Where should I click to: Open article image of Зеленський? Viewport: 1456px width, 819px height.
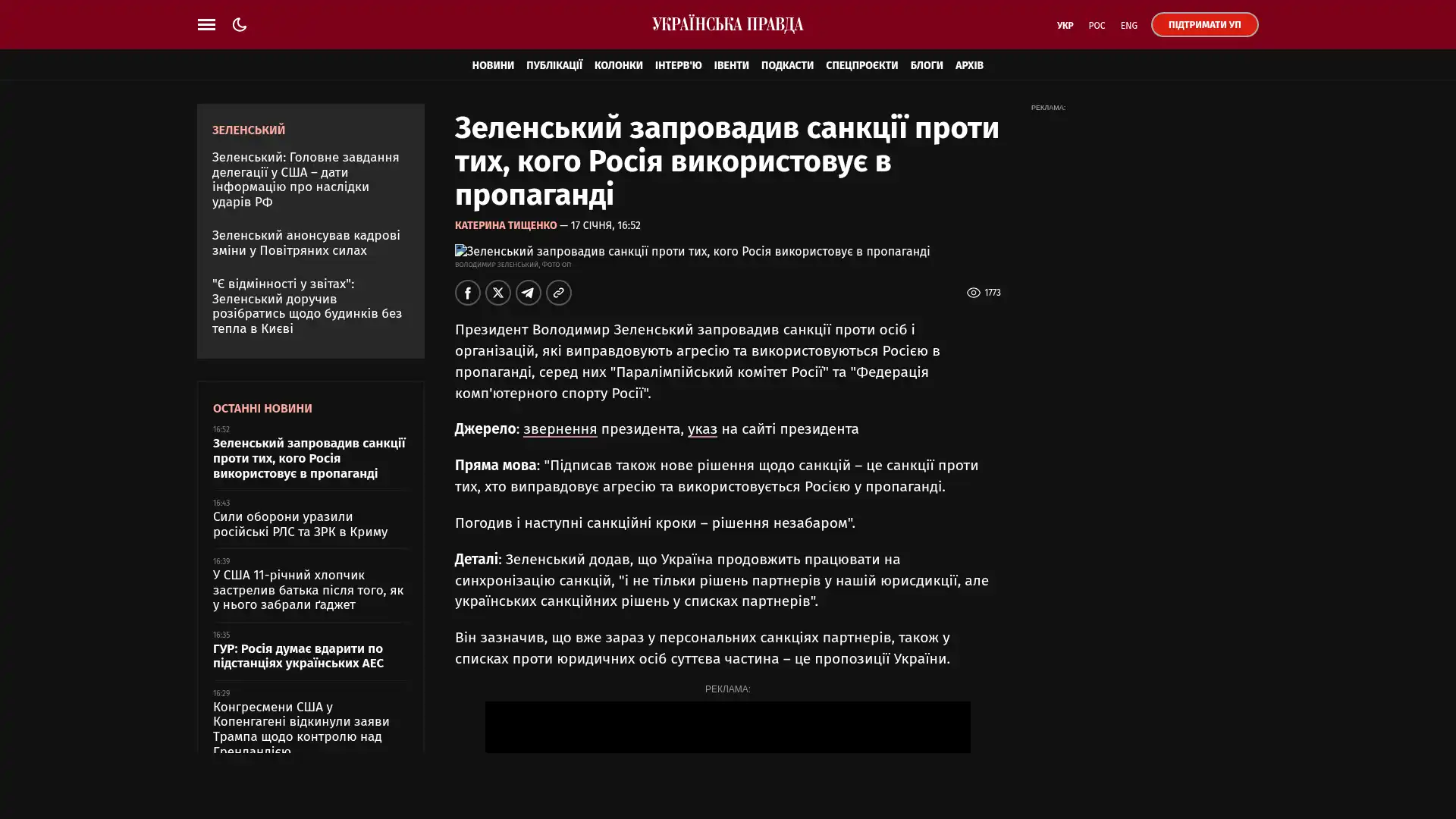coord(692,251)
